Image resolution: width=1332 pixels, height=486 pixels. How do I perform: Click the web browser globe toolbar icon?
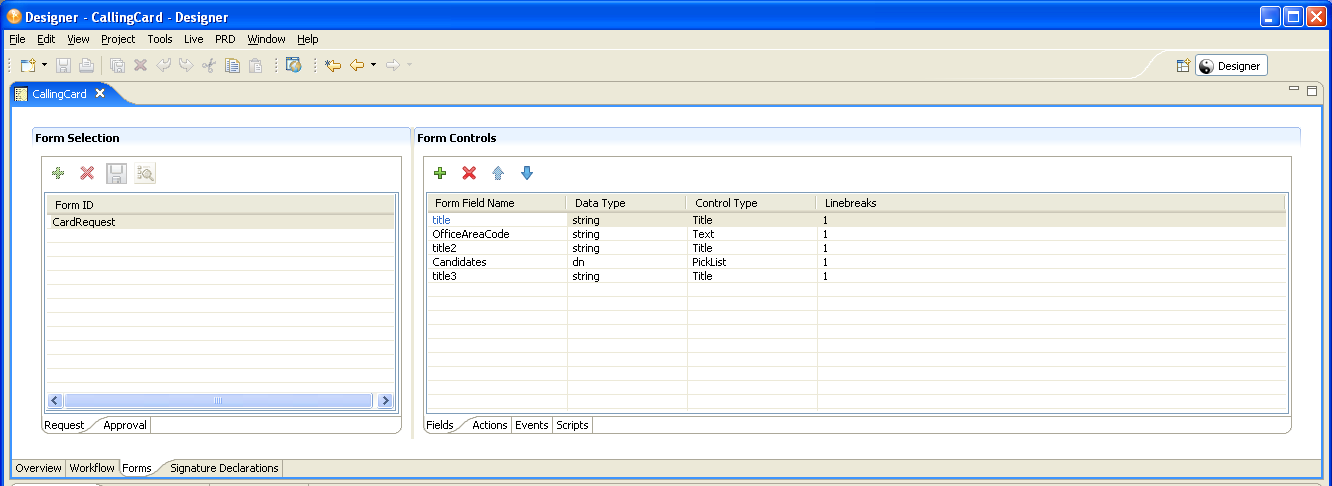(293, 65)
